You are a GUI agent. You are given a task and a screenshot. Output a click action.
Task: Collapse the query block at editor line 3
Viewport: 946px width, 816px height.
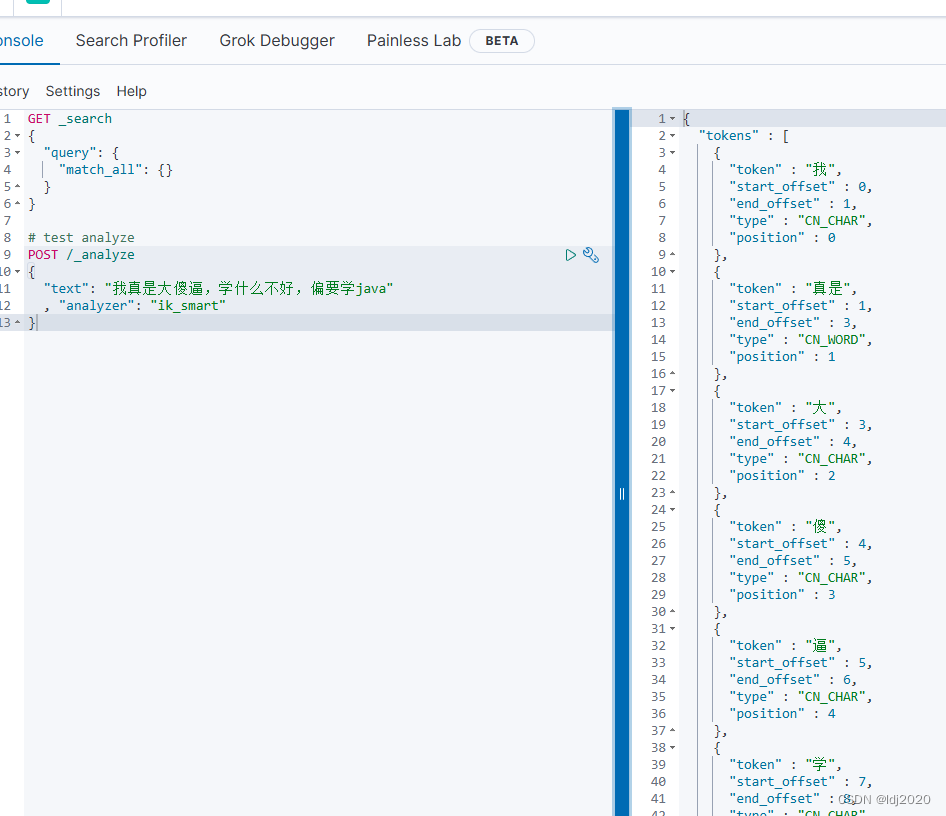18,152
